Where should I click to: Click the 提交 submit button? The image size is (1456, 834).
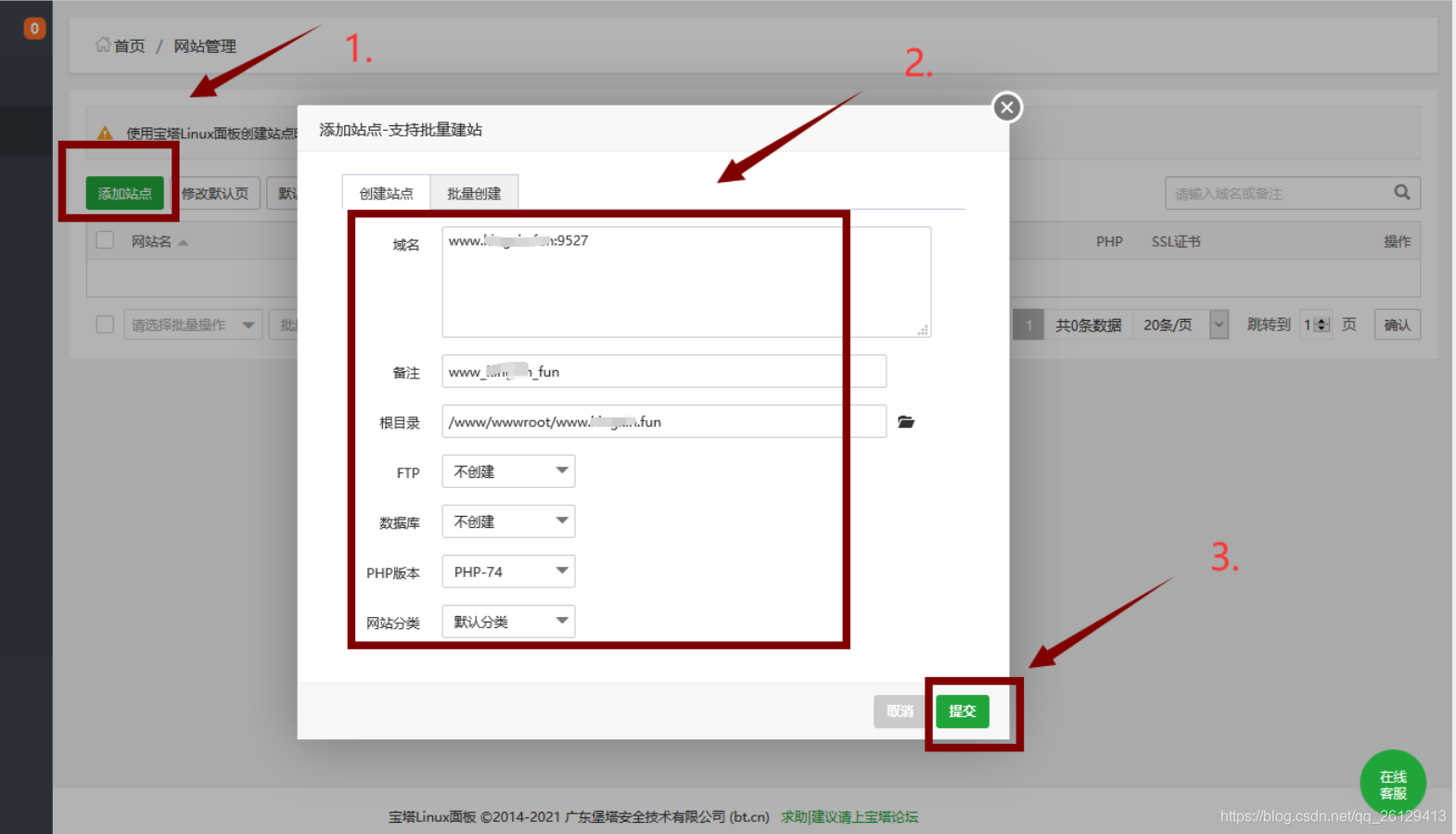click(962, 712)
